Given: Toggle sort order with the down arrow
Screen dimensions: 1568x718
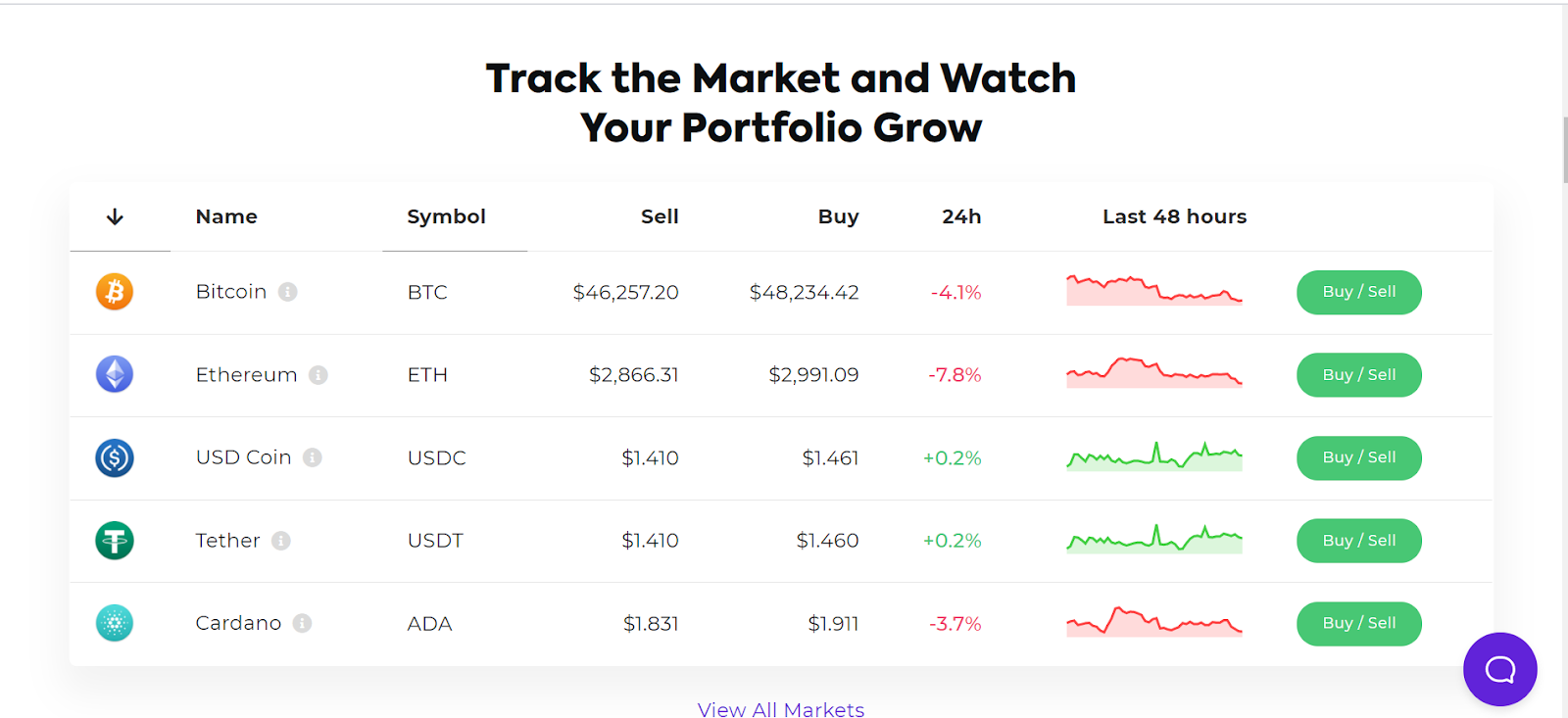Looking at the screenshot, I should (115, 216).
